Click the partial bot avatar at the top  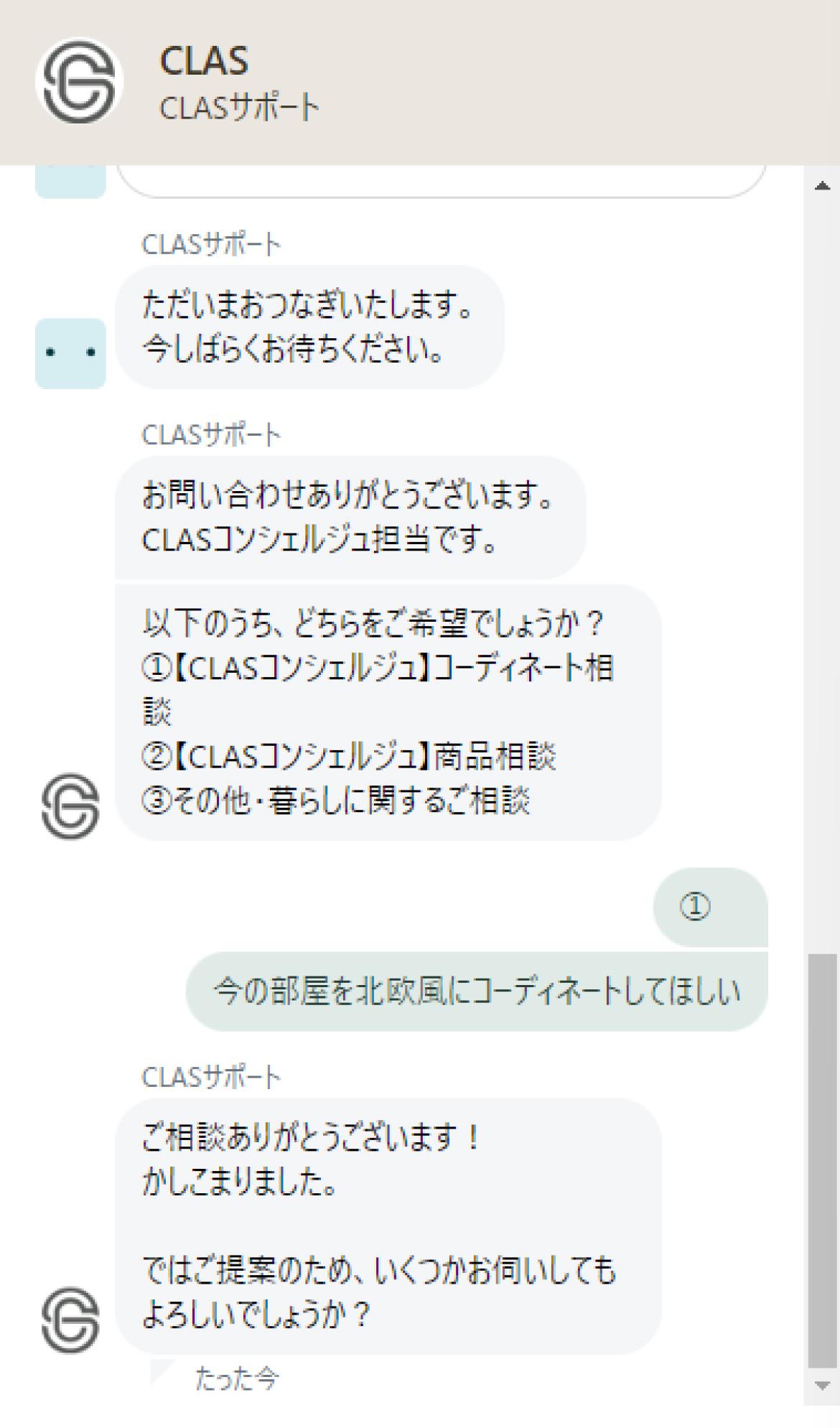pos(70,182)
